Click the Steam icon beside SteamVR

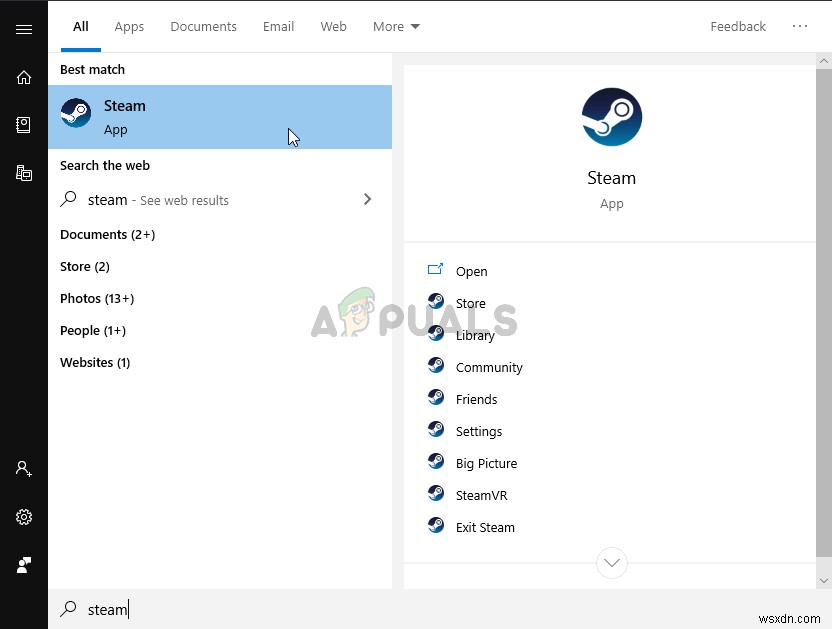(436, 493)
